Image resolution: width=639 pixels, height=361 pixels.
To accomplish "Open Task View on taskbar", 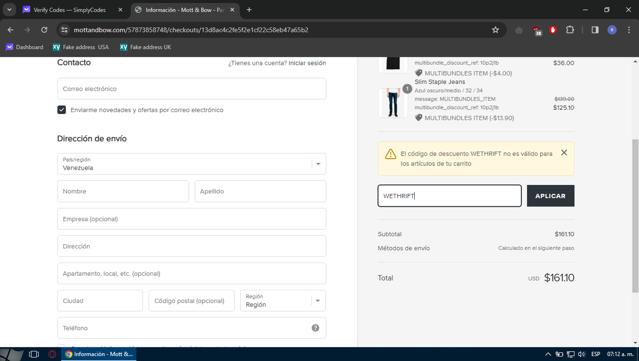I will (x=34, y=354).
